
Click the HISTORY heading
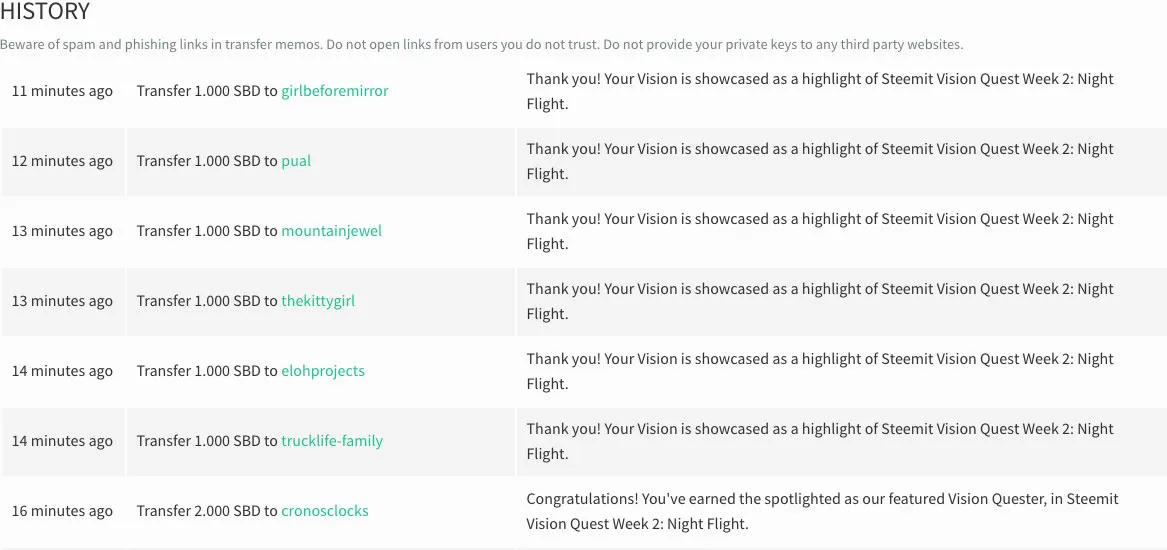pos(45,12)
